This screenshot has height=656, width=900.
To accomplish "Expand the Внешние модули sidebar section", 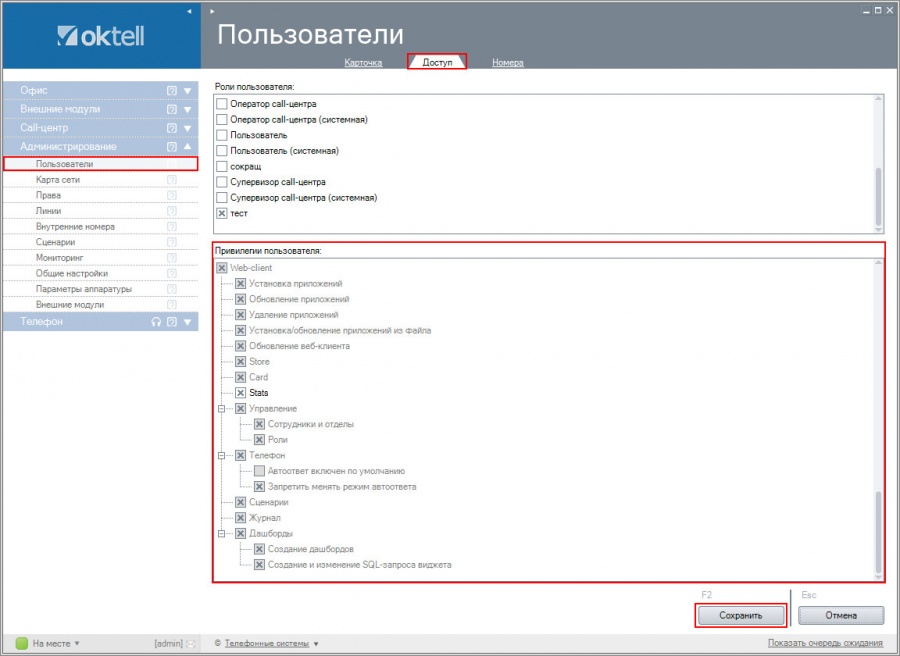I will click(187, 109).
